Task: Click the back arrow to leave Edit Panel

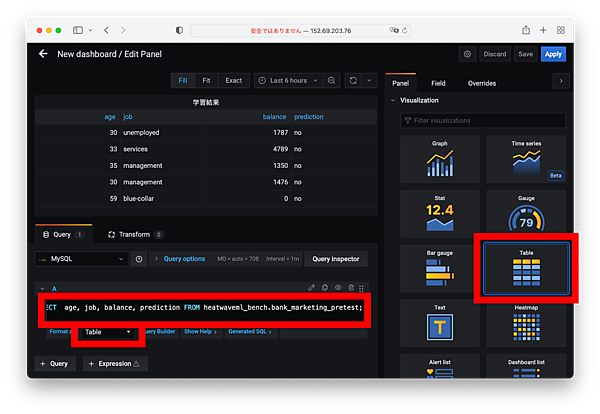Action: coord(43,54)
